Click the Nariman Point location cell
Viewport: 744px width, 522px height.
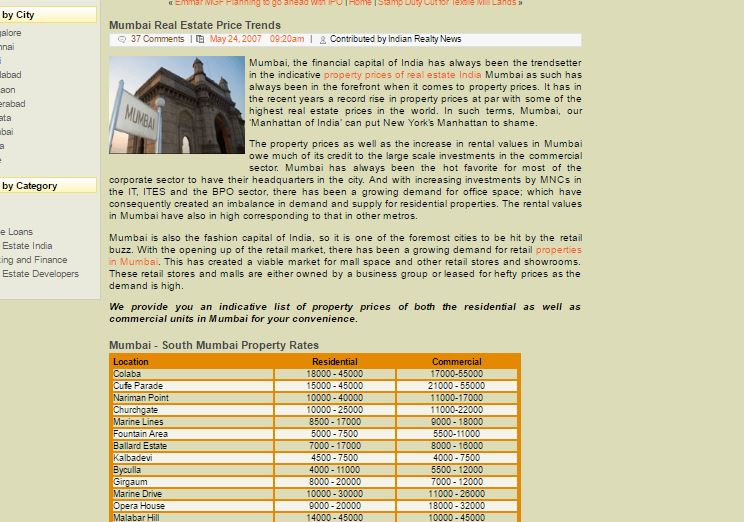coord(193,398)
